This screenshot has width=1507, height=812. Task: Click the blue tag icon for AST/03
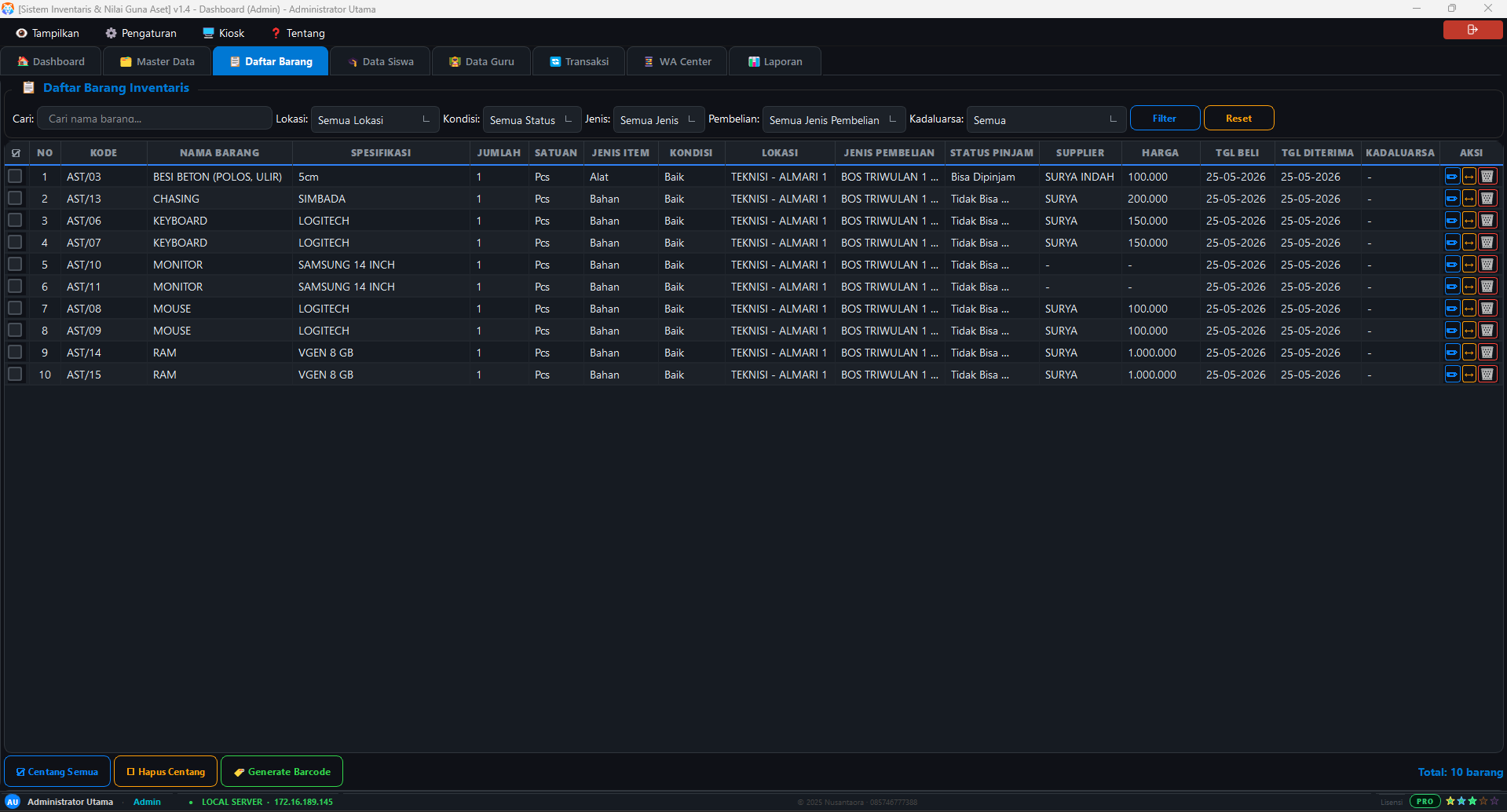(1451, 177)
